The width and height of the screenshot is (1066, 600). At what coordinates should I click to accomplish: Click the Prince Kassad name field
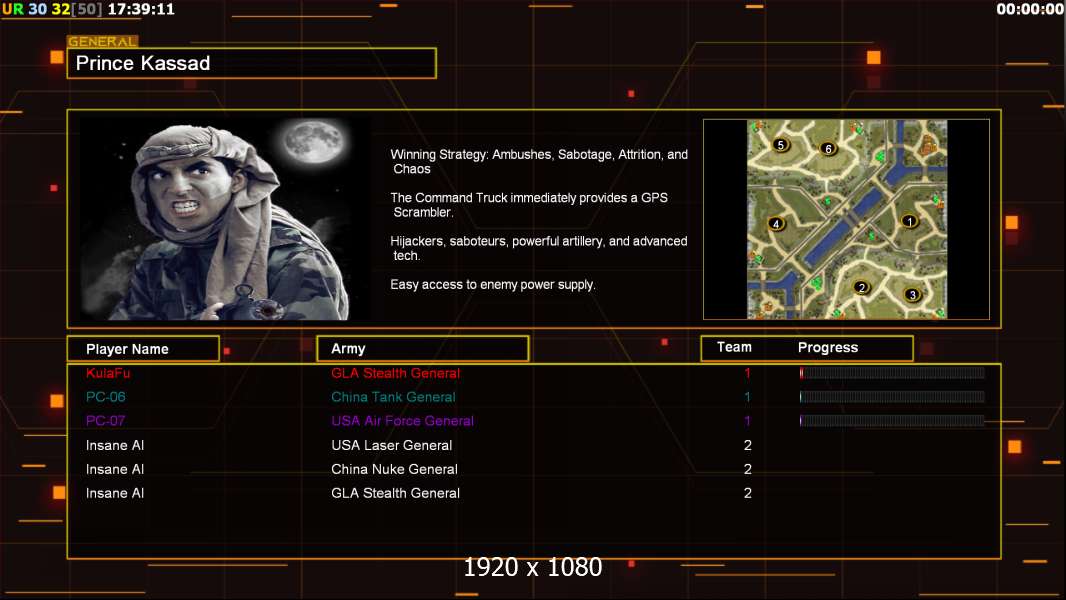pos(252,63)
